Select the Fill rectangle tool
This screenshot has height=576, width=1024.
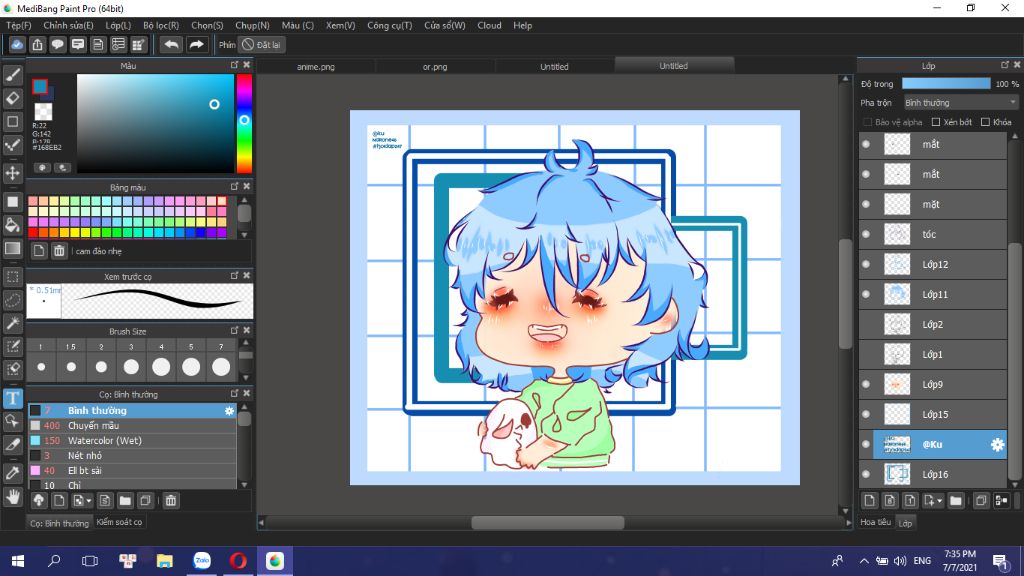coord(12,202)
